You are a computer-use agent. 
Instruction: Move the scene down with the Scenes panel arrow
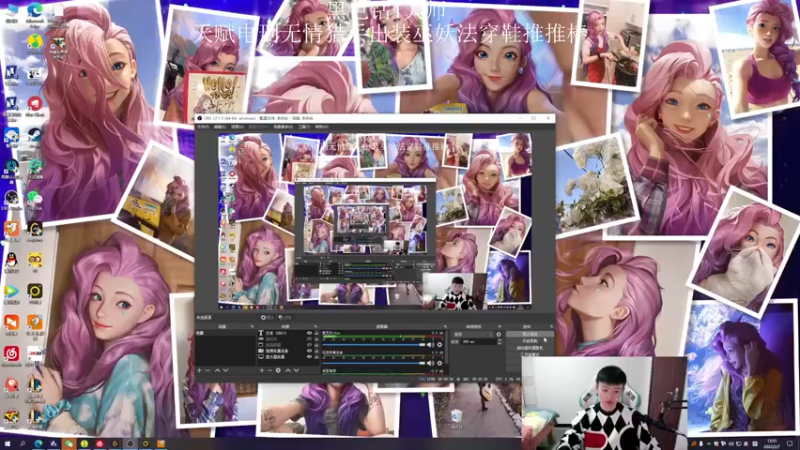pyautogui.click(x=226, y=370)
